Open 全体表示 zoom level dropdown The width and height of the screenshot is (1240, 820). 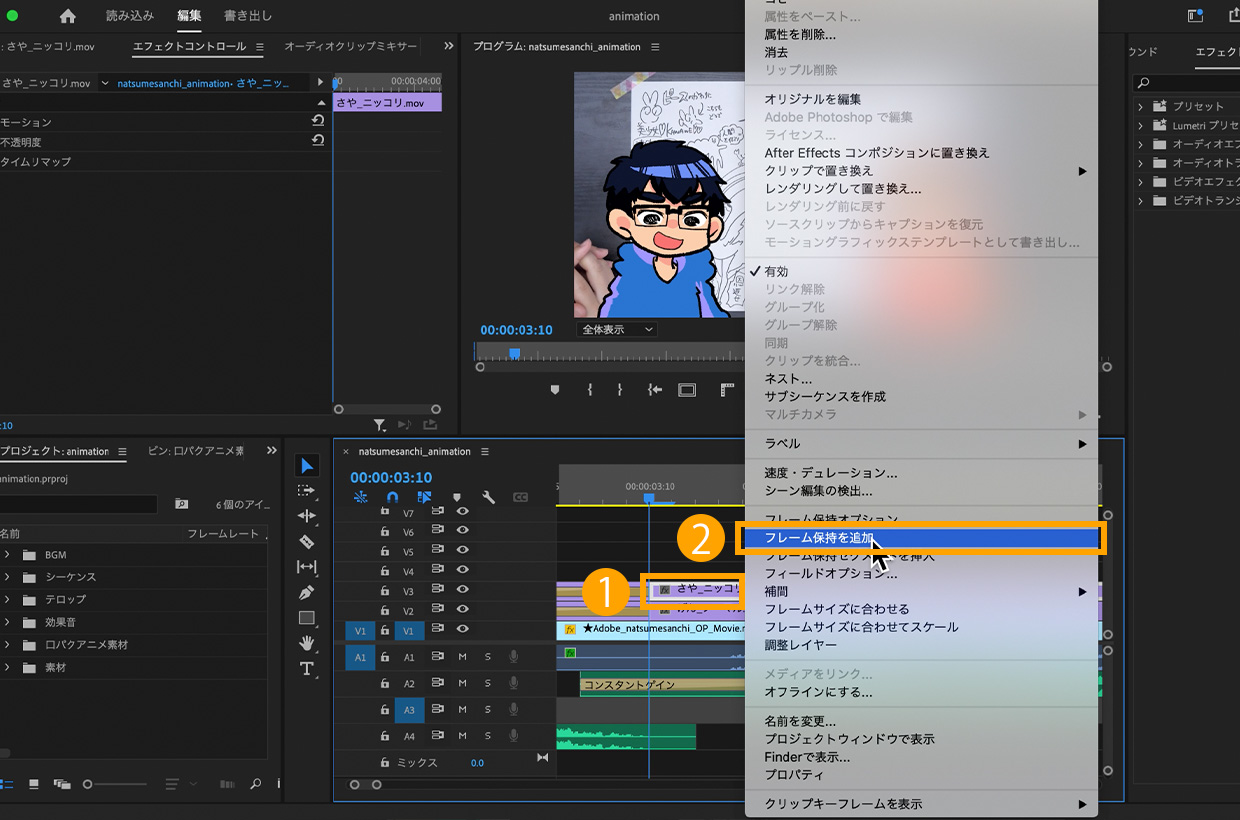617,329
